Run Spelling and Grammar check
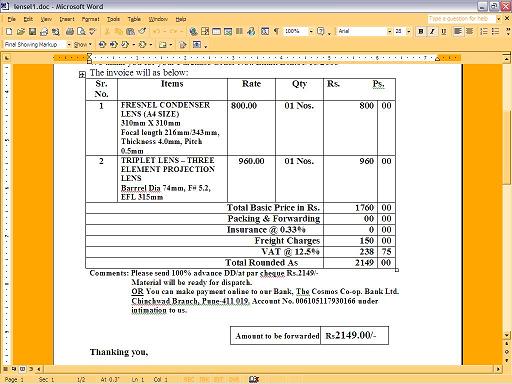This screenshot has height=384, width=512. click(92, 31)
